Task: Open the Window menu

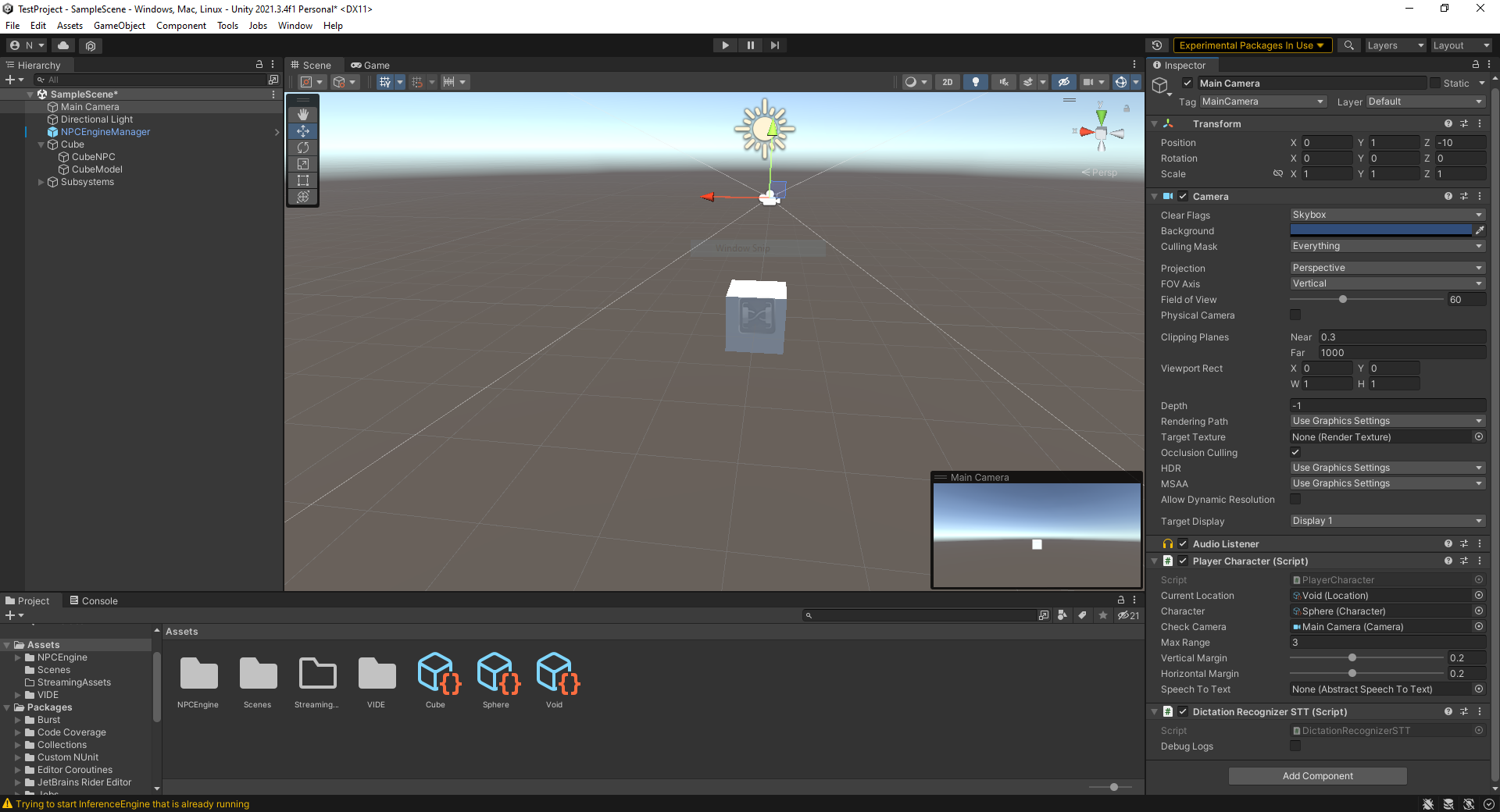Action: click(295, 26)
